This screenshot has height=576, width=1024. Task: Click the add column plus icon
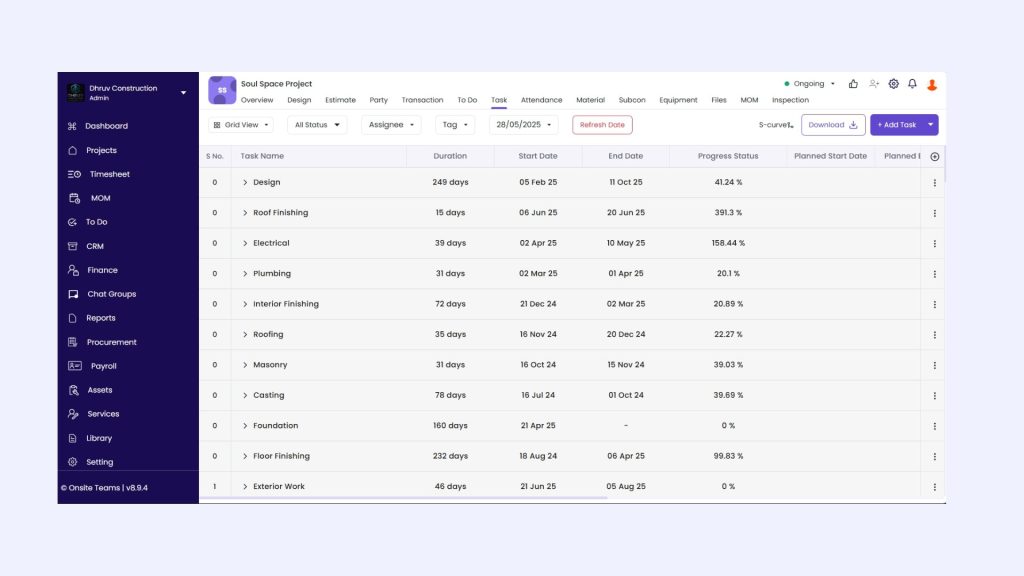coord(935,156)
